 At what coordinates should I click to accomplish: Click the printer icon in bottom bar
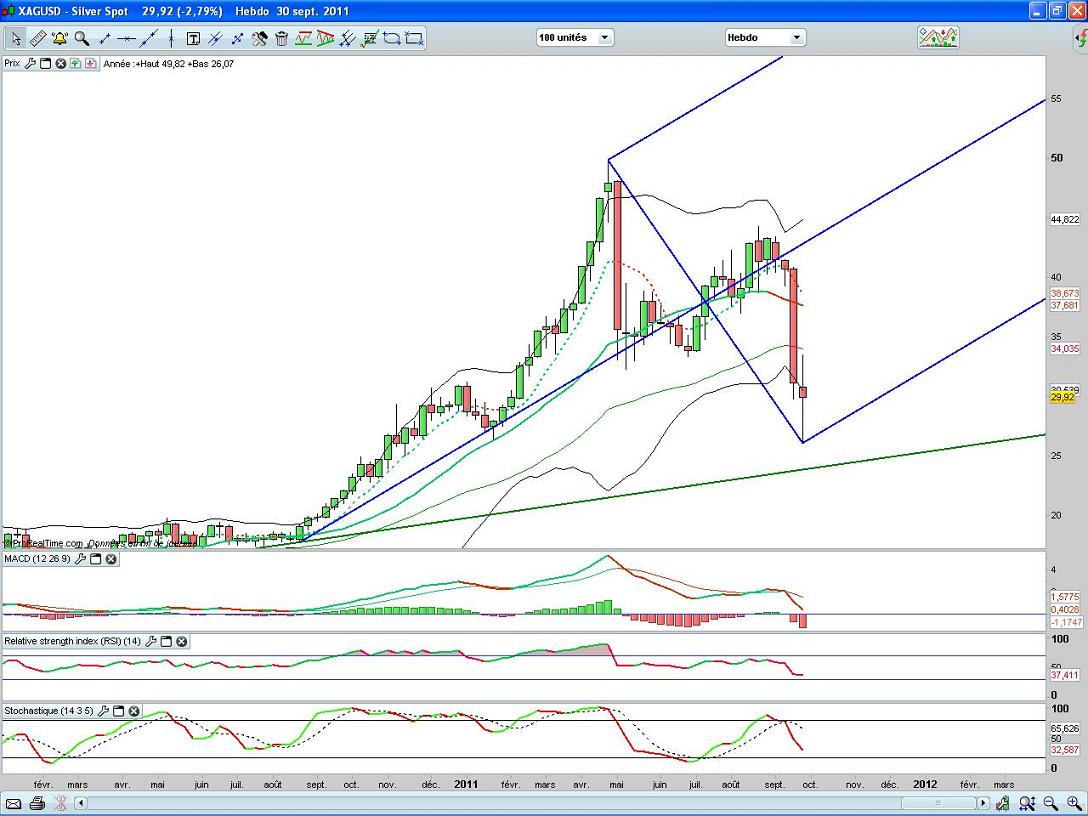click(x=37, y=803)
